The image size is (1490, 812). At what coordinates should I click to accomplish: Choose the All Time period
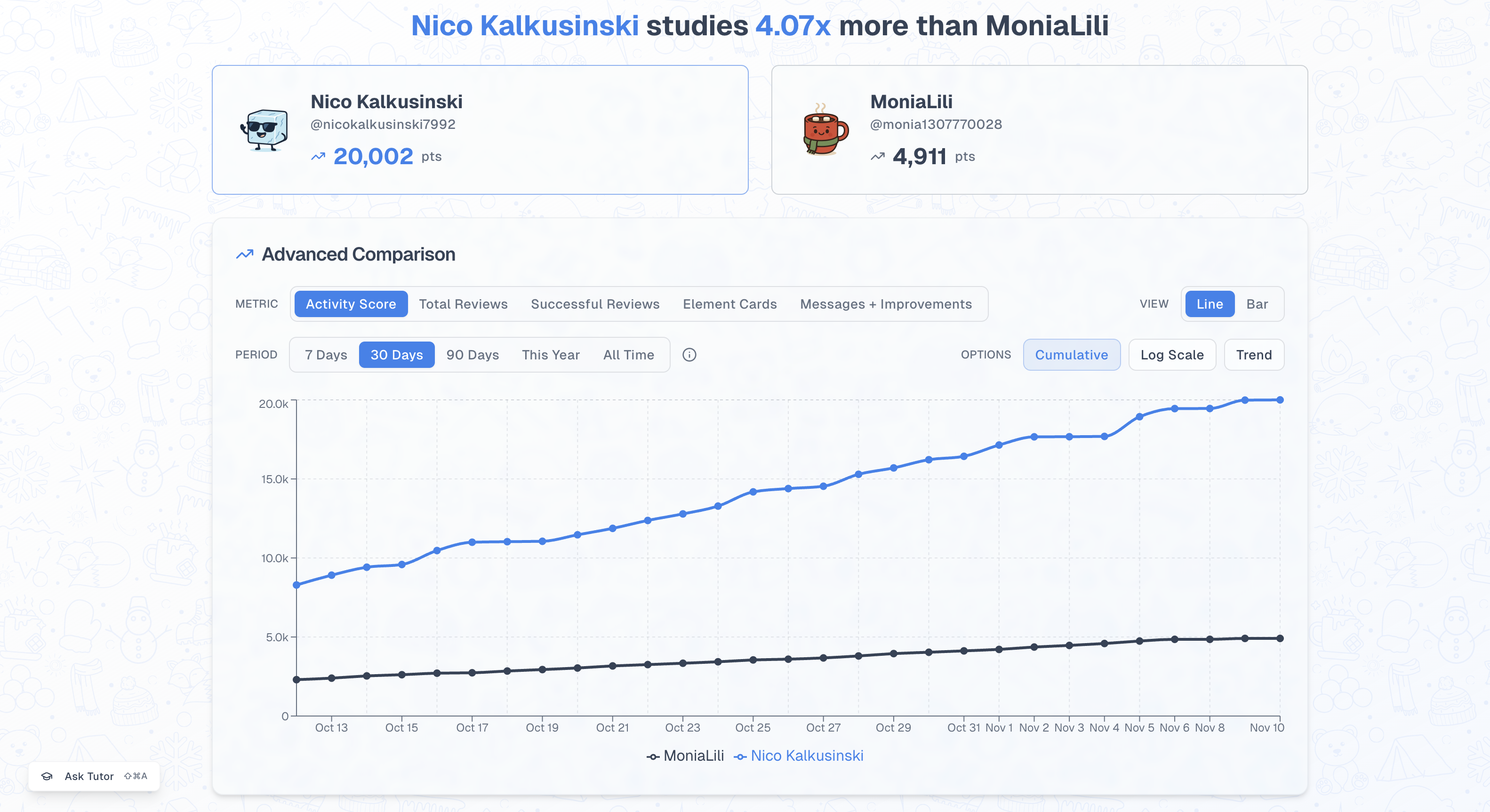pyautogui.click(x=628, y=355)
